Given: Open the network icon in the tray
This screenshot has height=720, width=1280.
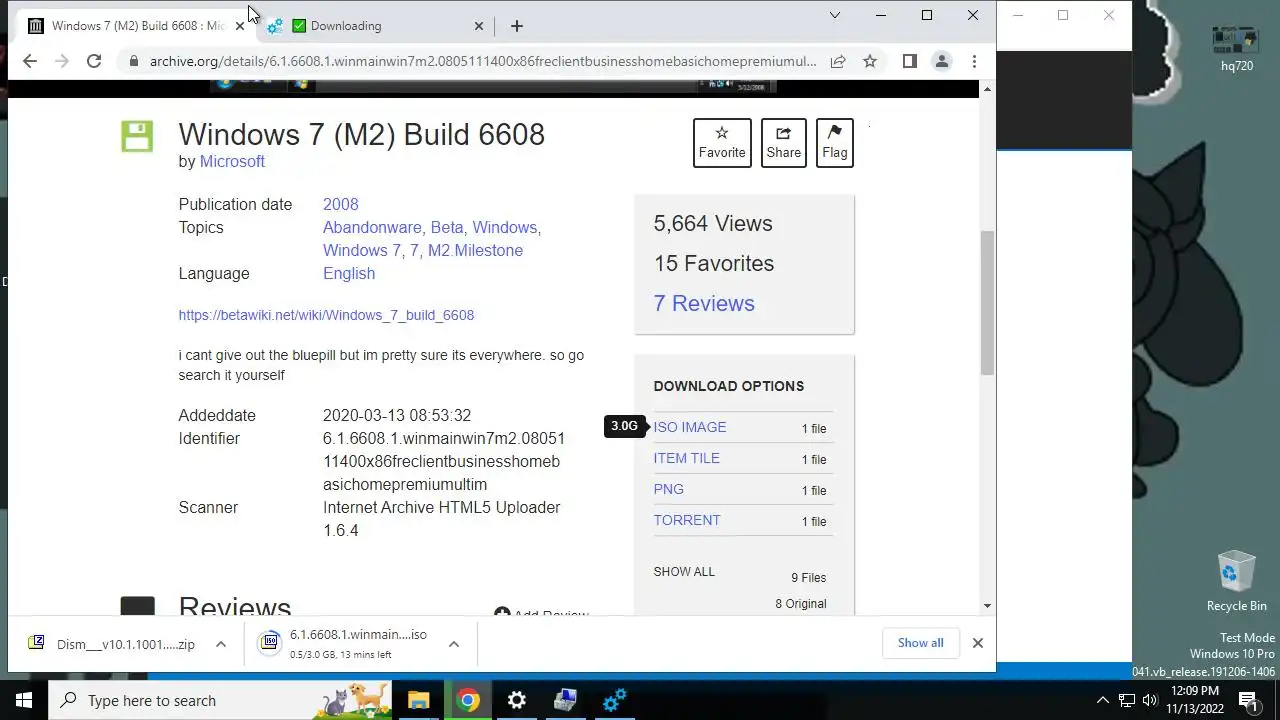Looking at the screenshot, I should [x=1126, y=700].
